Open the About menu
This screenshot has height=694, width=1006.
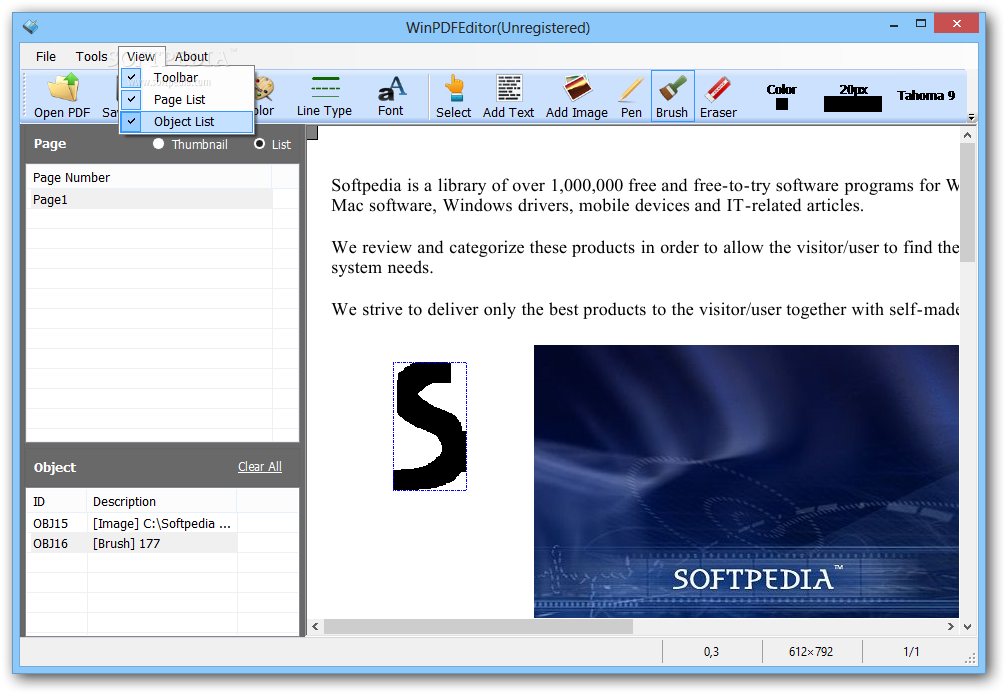click(x=191, y=56)
